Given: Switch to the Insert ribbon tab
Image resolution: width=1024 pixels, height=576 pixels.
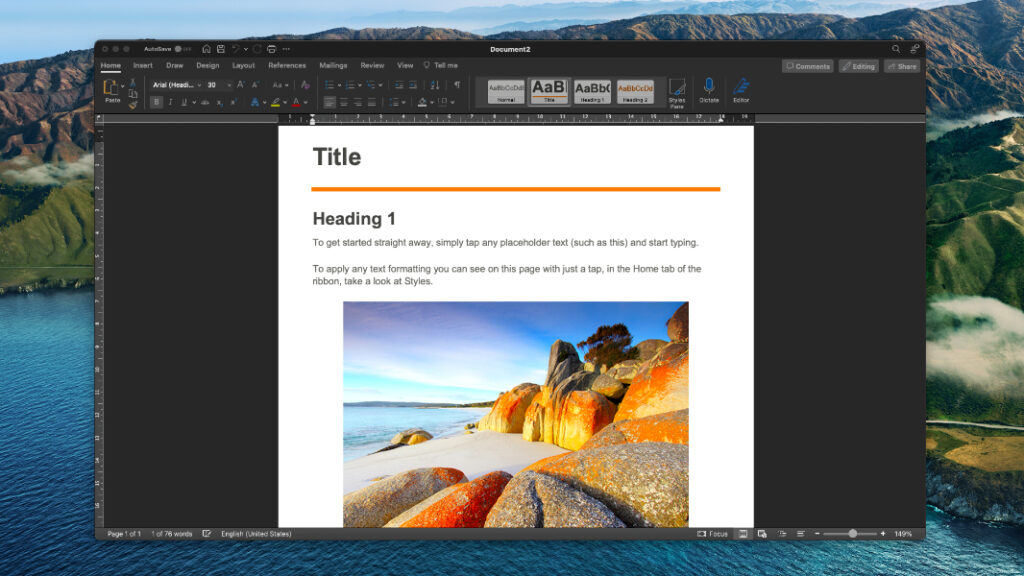Looking at the screenshot, I should (142, 66).
